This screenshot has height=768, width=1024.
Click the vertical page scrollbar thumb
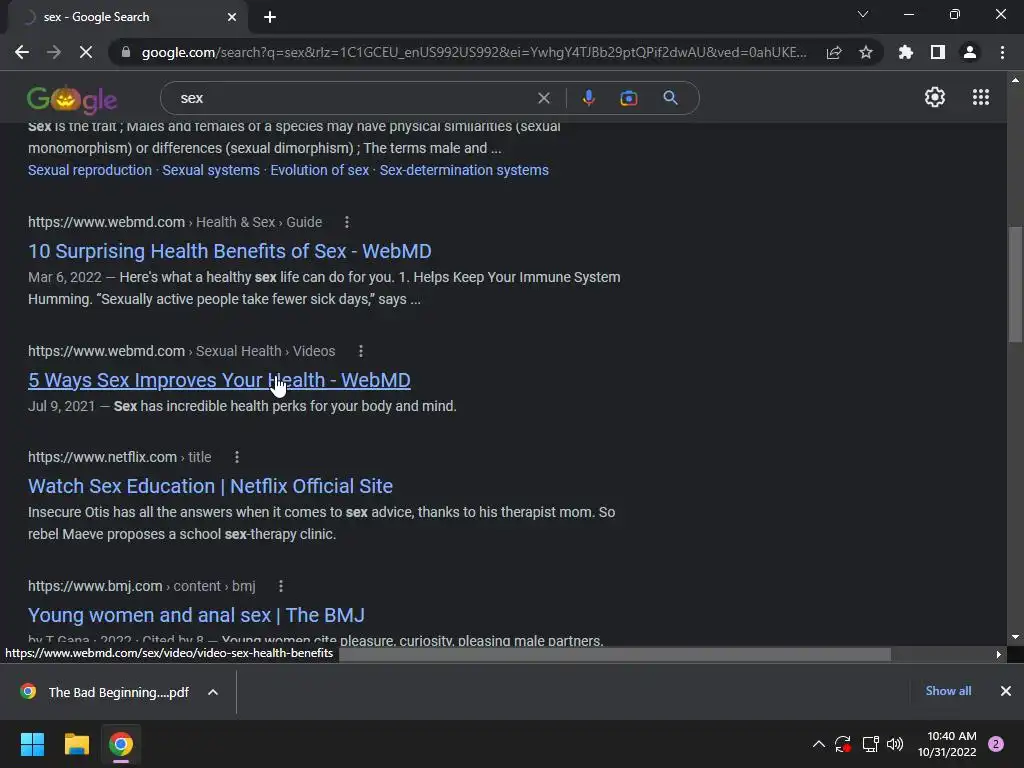tap(1015, 283)
